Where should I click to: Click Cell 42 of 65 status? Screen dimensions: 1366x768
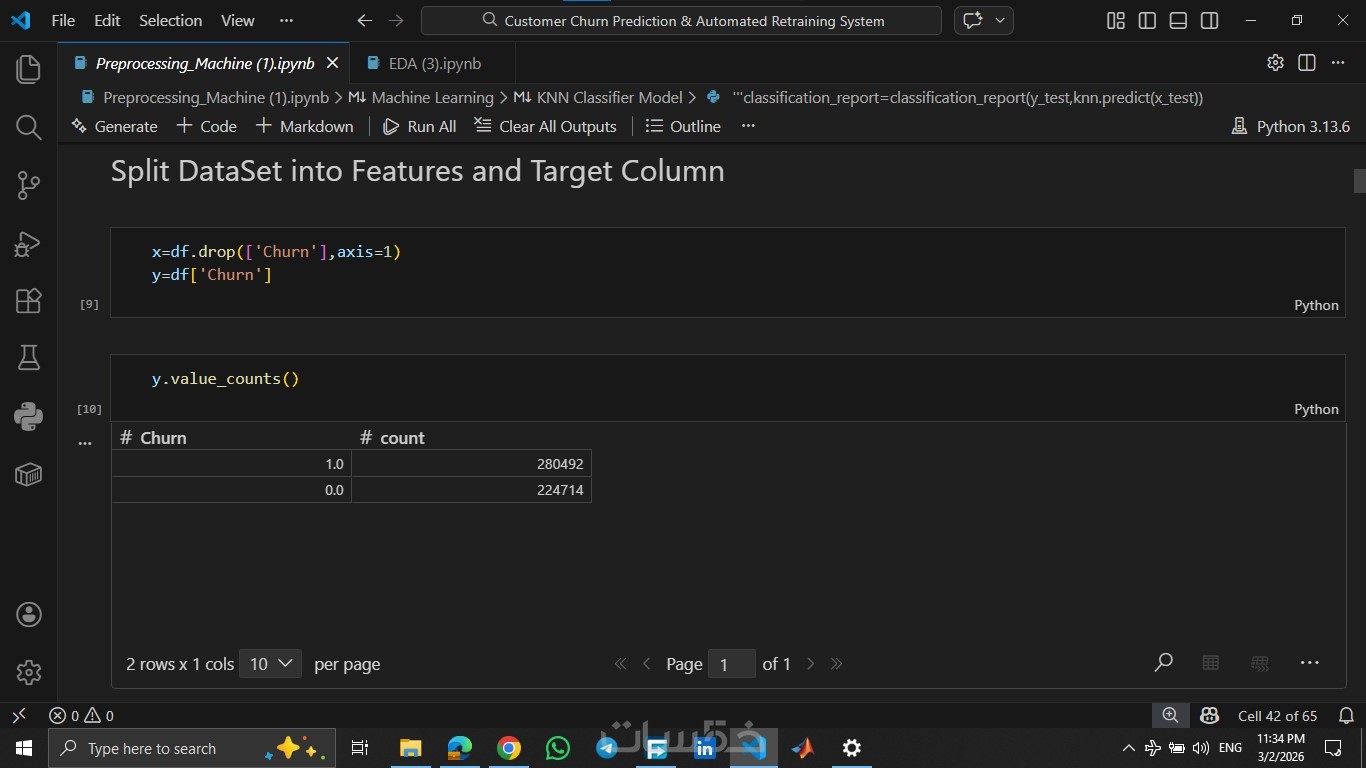click(x=1277, y=715)
